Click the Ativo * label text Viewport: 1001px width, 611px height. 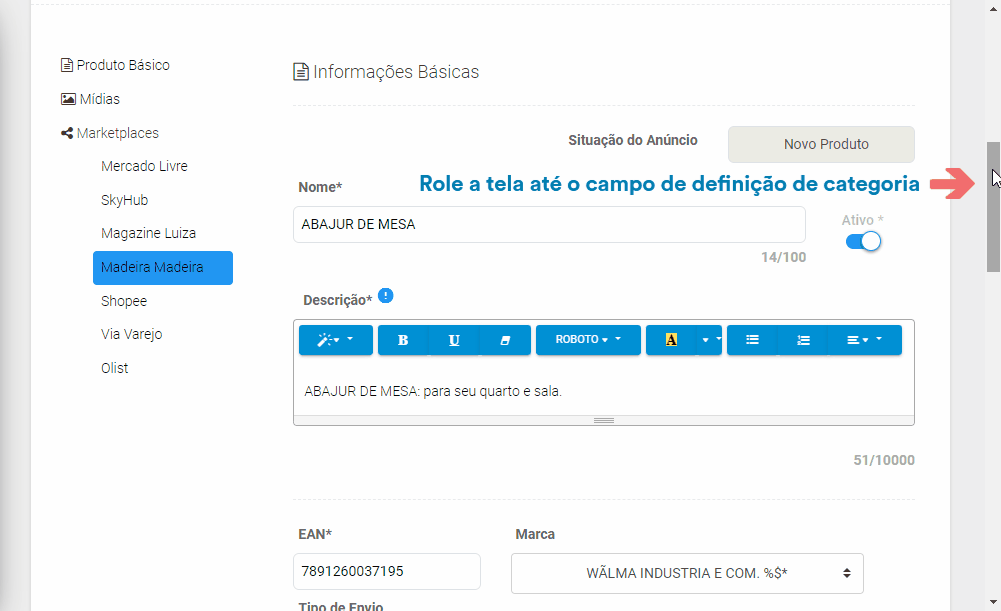pyautogui.click(x=862, y=220)
